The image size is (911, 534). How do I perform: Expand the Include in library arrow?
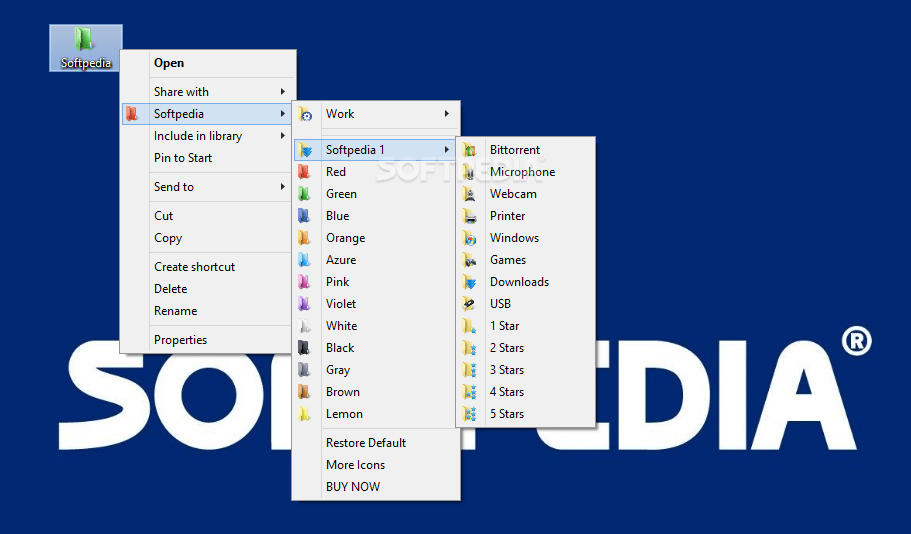pyautogui.click(x=282, y=136)
